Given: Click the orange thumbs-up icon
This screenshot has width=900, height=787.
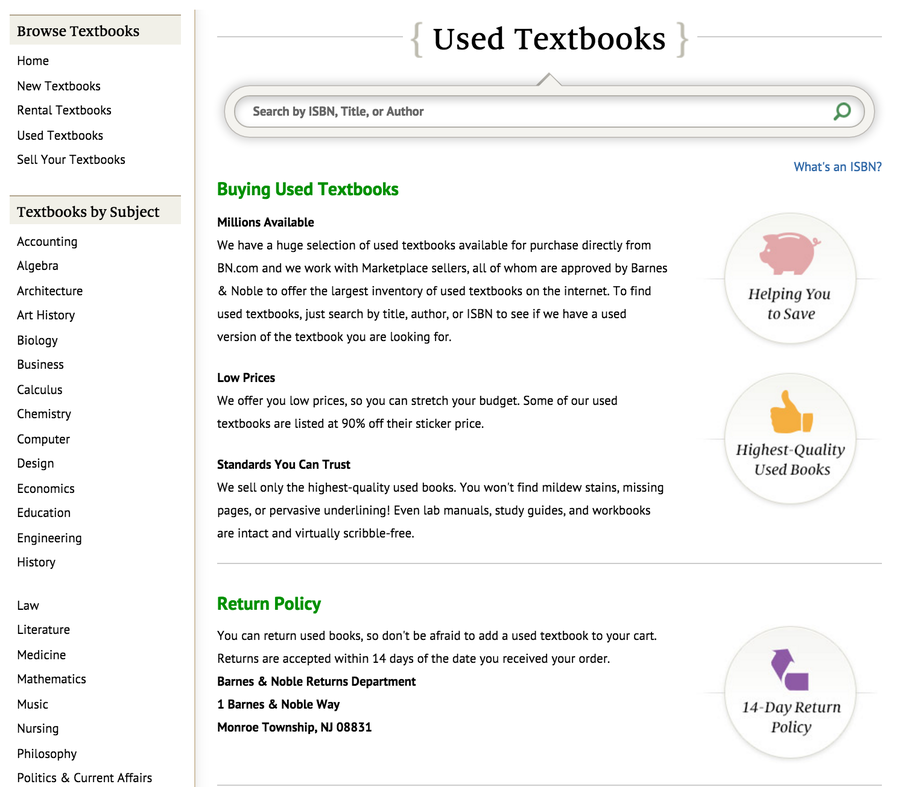Looking at the screenshot, I should [791, 412].
